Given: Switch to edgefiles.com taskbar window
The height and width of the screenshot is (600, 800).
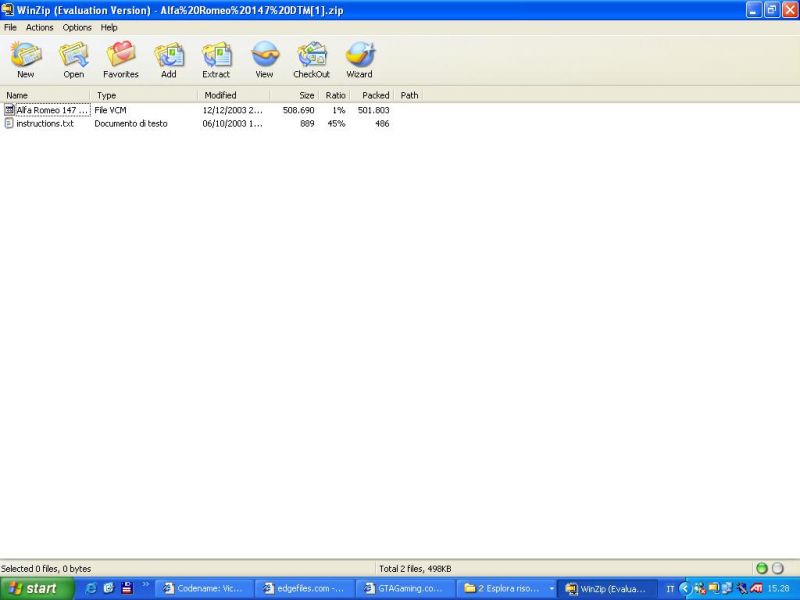Looking at the screenshot, I should pos(304,588).
